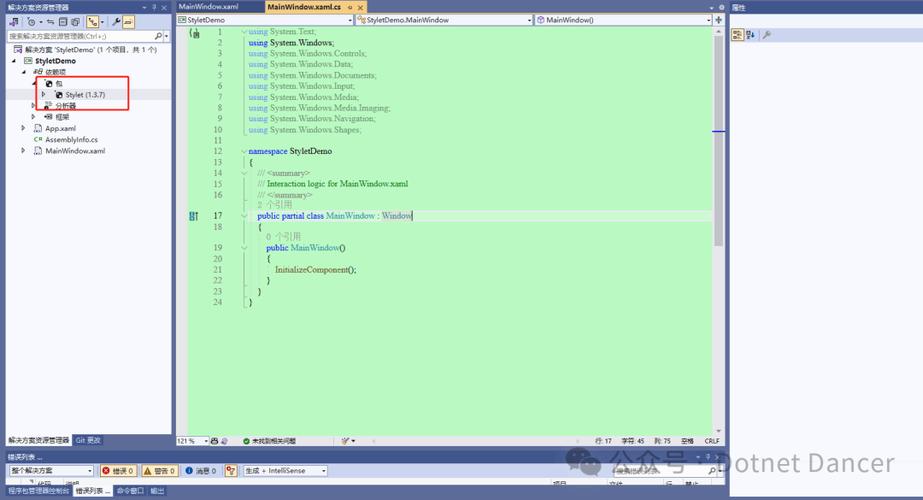Select AssemblyInfo.cs in the solution tree
The height and width of the screenshot is (500, 923).
click(71, 140)
